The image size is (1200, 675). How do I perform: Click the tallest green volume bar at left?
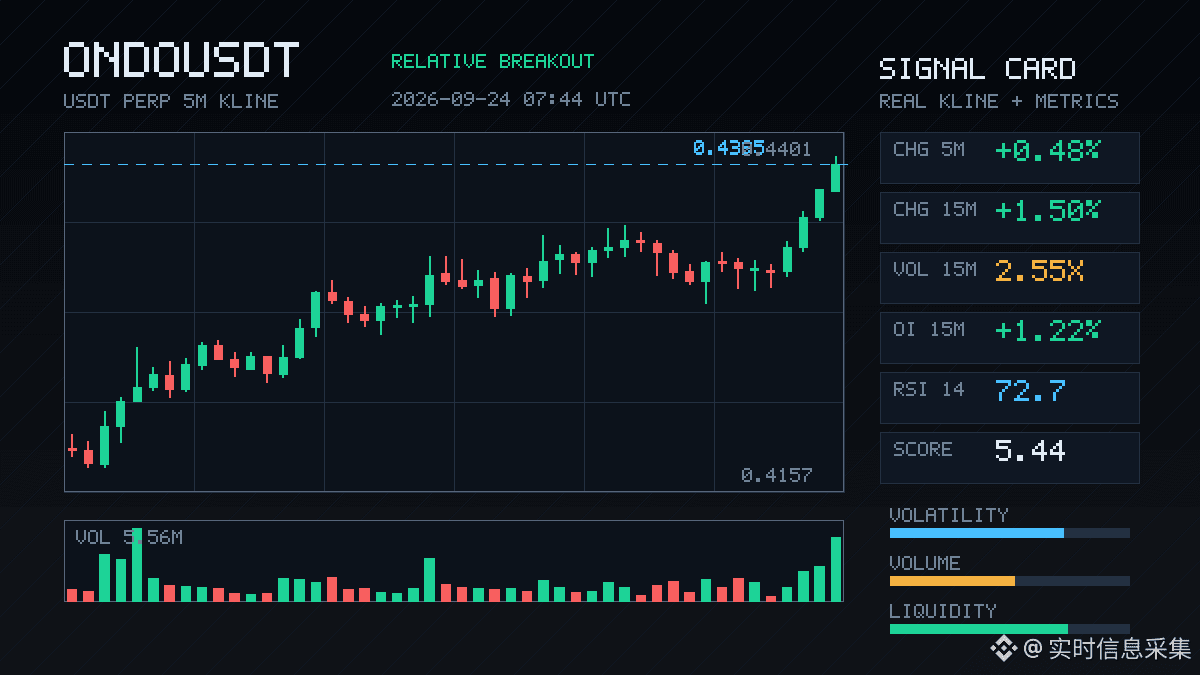click(x=137, y=564)
